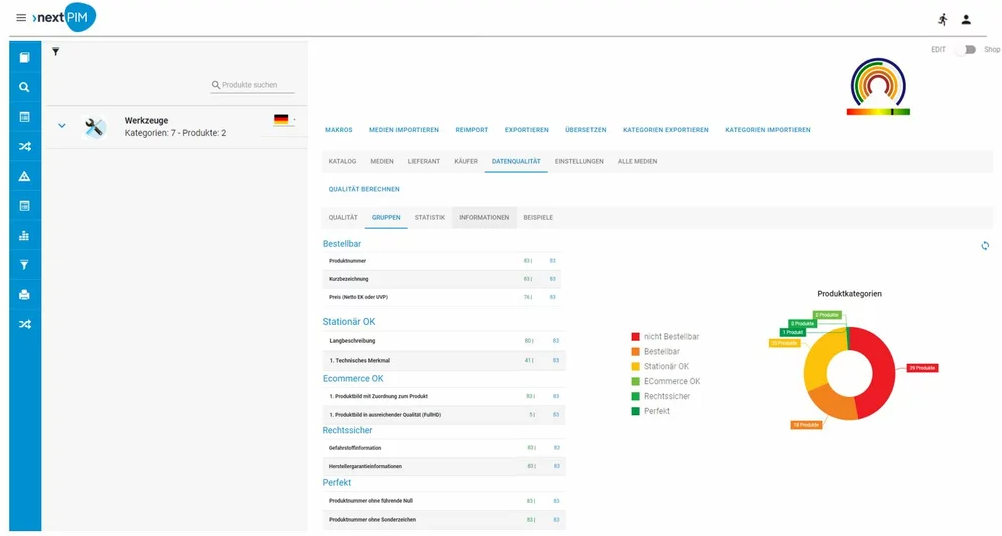Screen dimensions: 1002x536
Task: Open the Einstellungen tab
Action: 579,161
